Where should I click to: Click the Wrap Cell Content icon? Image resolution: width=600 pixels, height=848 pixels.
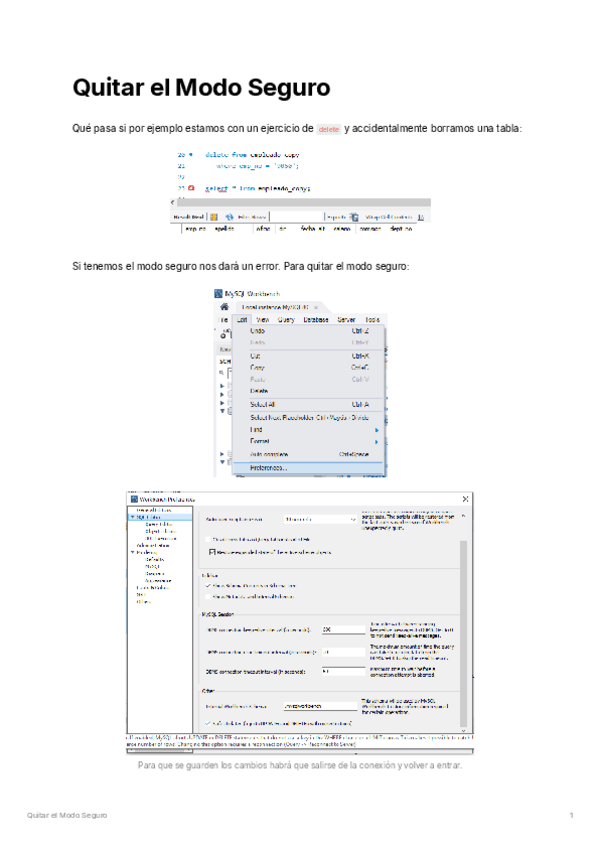click(421, 217)
